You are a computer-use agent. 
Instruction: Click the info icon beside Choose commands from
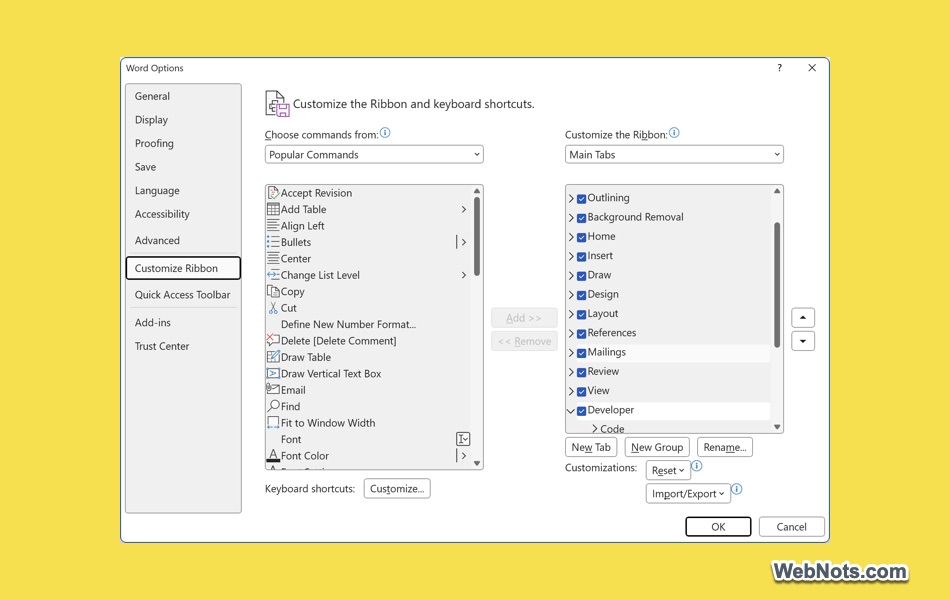pos(385,133)
